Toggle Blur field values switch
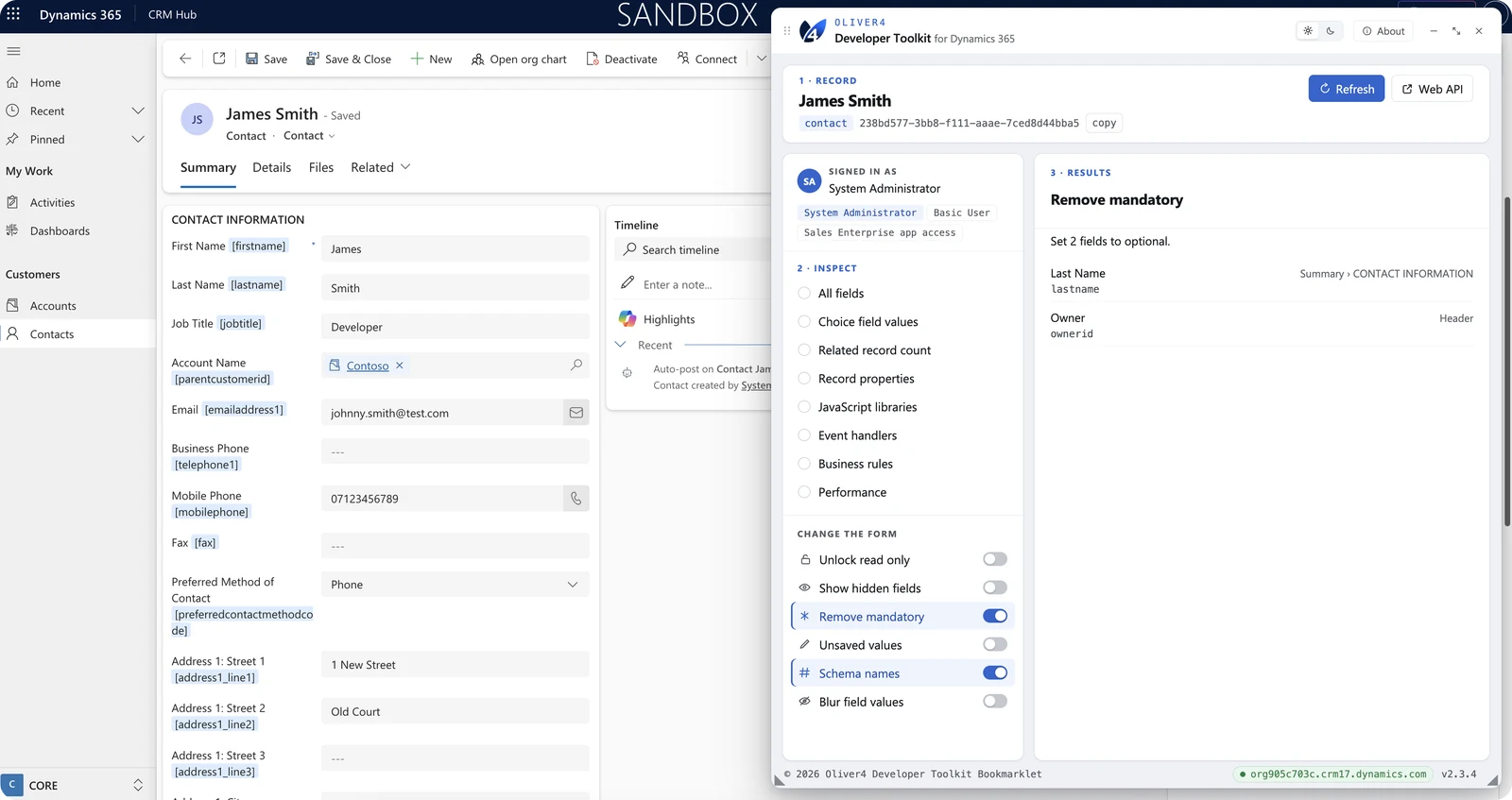 (x=995, y=701)
